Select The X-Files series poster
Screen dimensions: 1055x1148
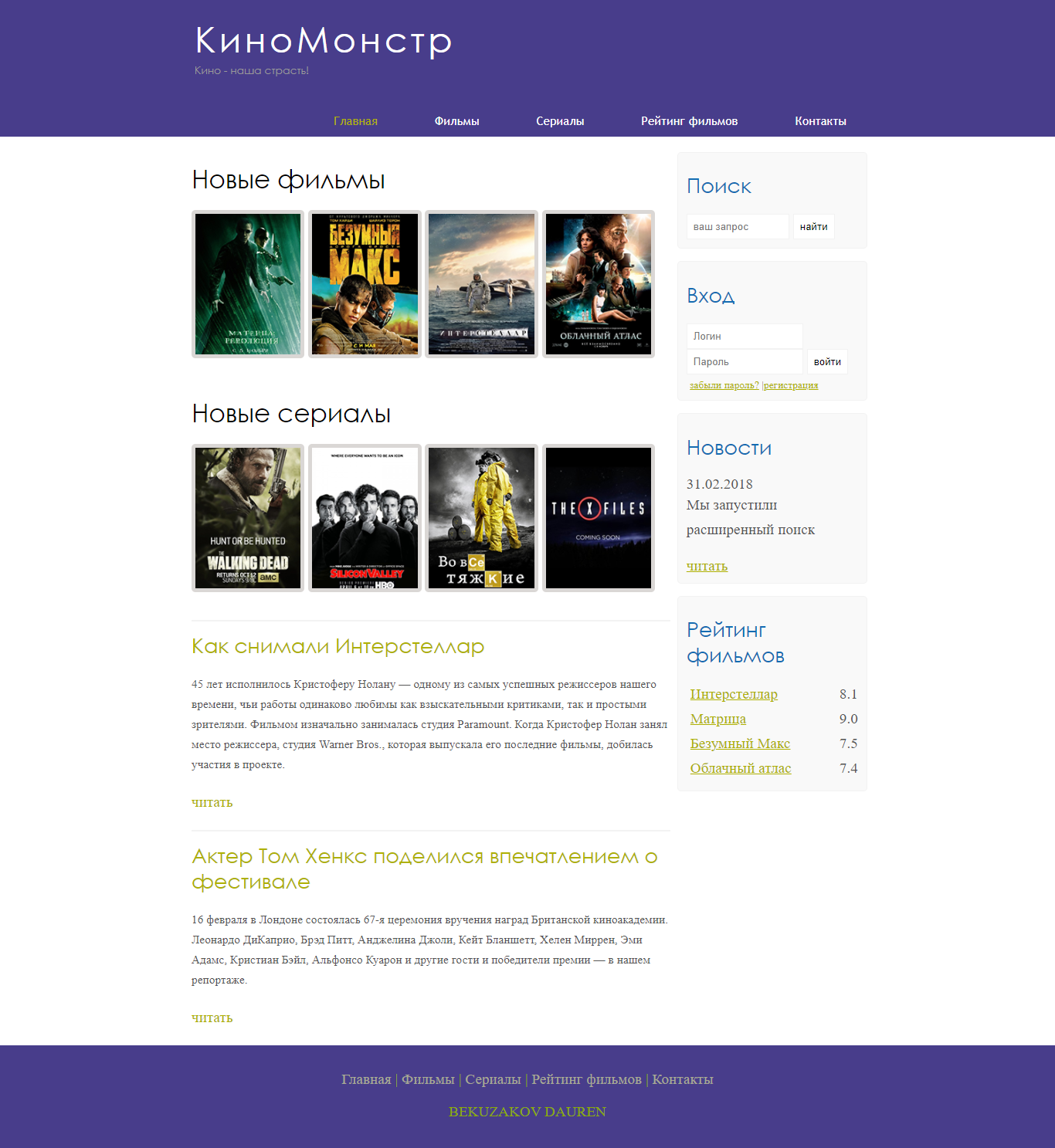(599, 518)
